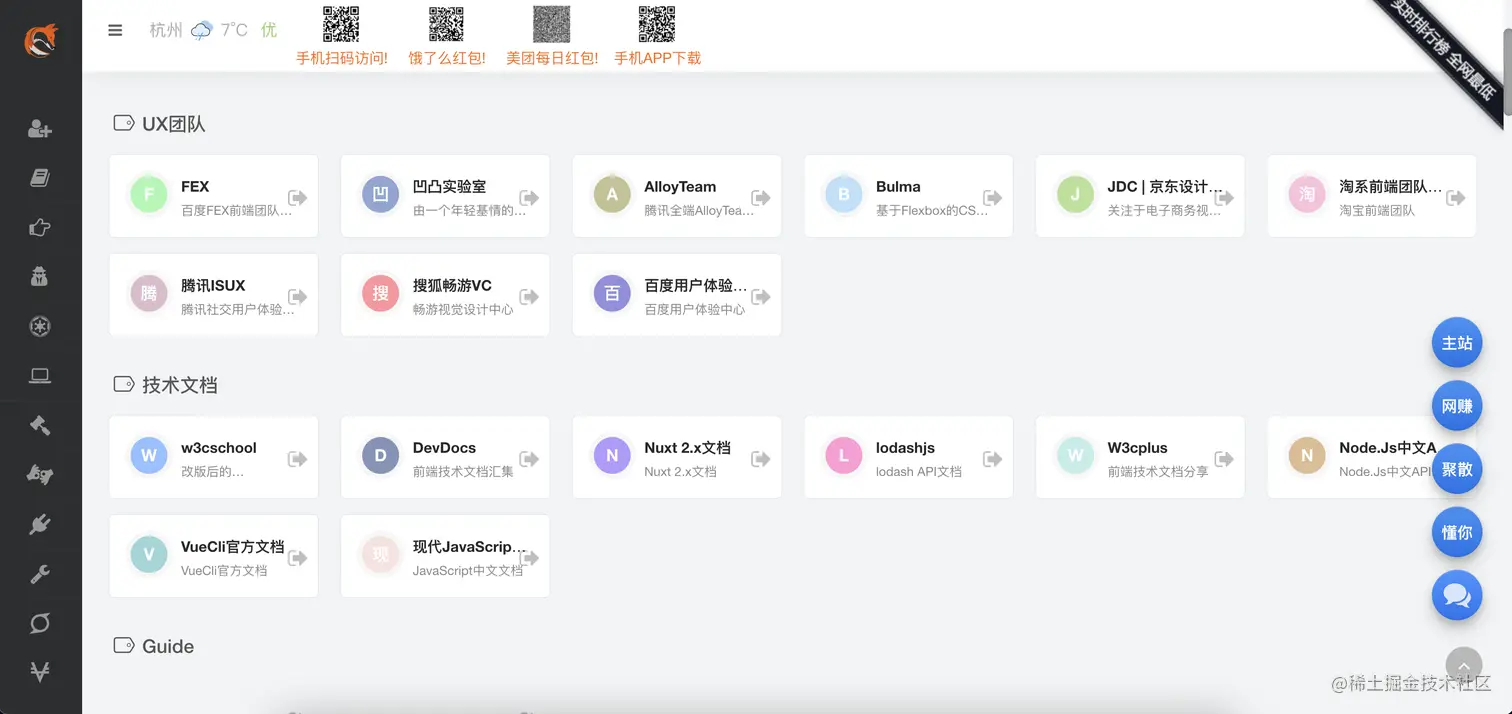Select the book icon in sidebar
This screenshot has width=1512, height=714.
[40, 178]
